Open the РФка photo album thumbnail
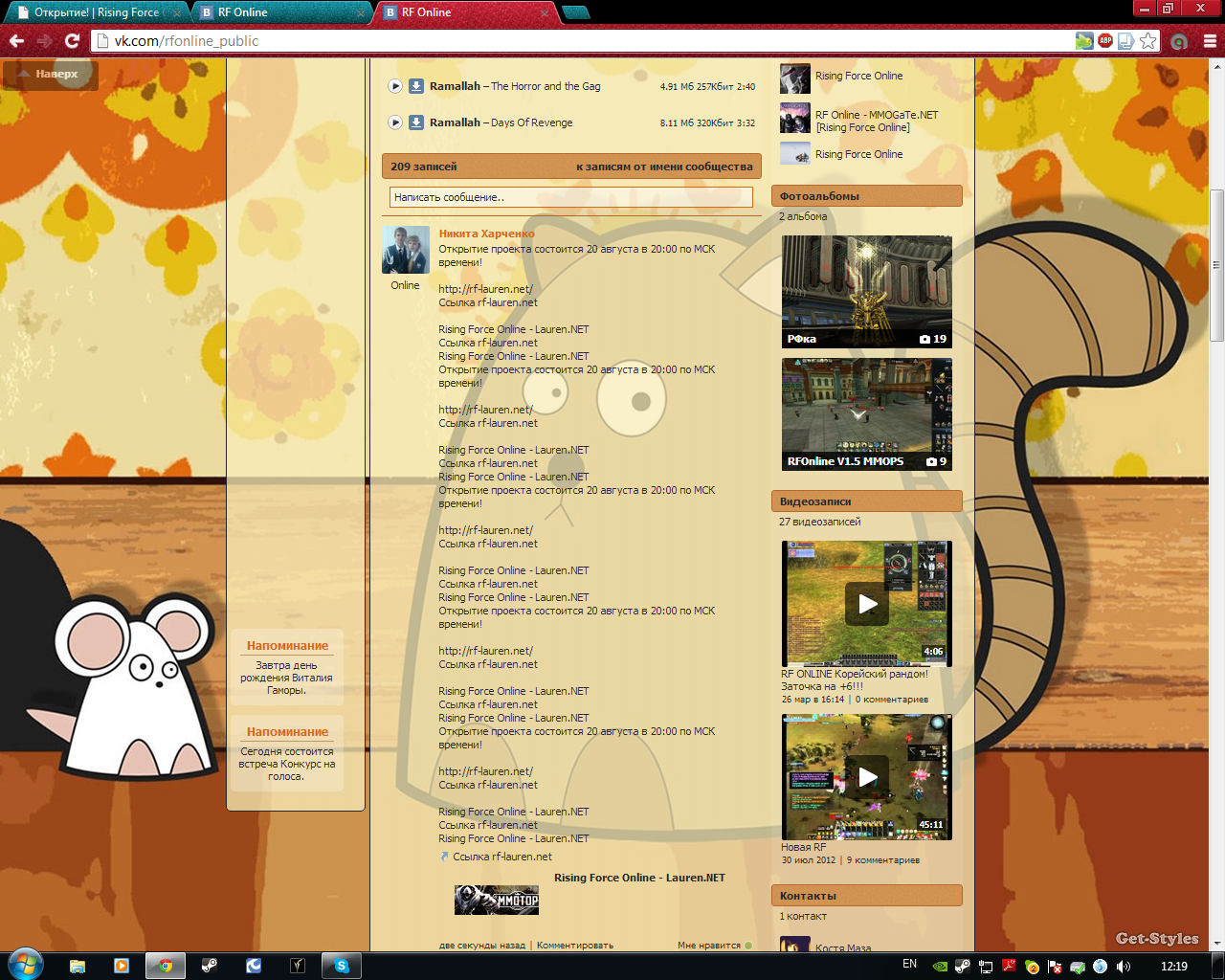Viewport: 1225px width, 980px height. pyautogui.click(x=867, y=291)
